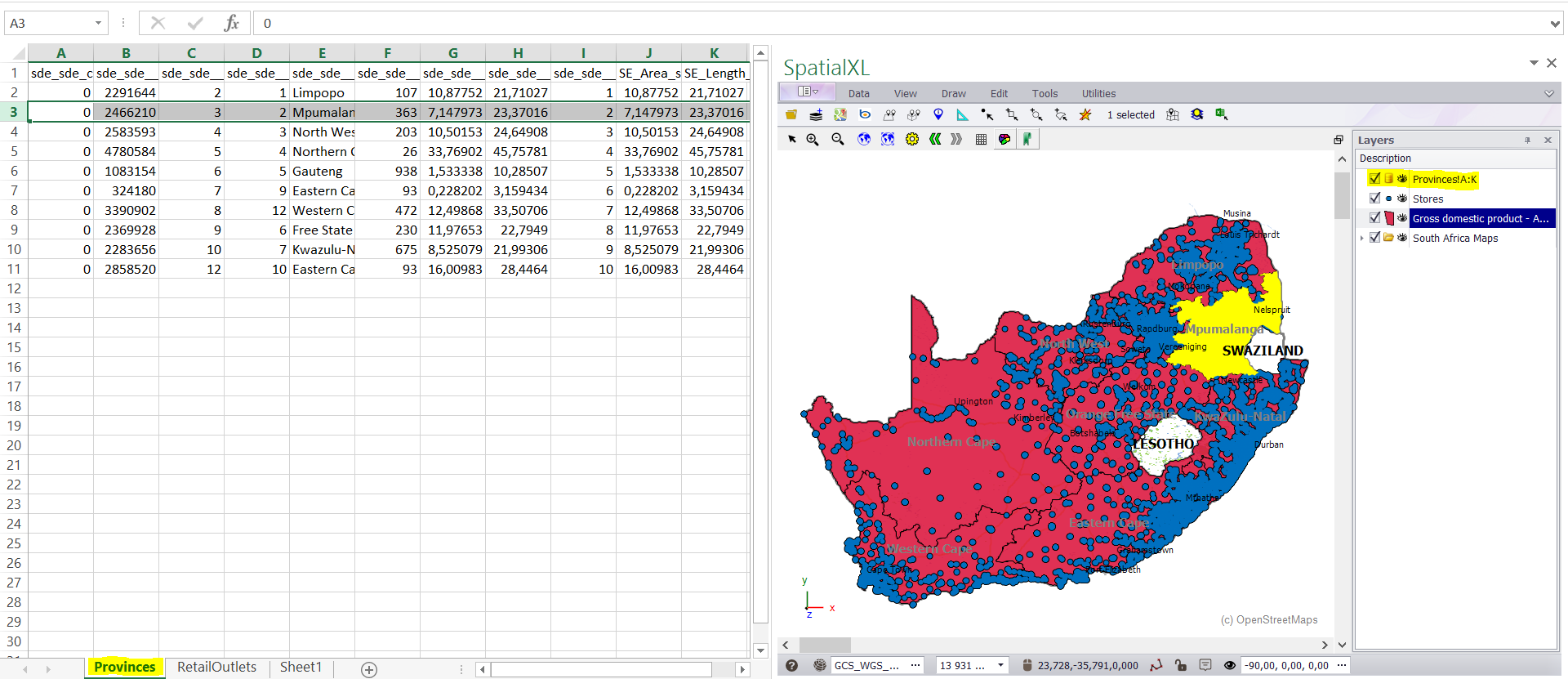This screenshot has height=679, width=1568.
Task: Open the folder icon in SpatialXL toolbar
Action: tap(791, 115)
